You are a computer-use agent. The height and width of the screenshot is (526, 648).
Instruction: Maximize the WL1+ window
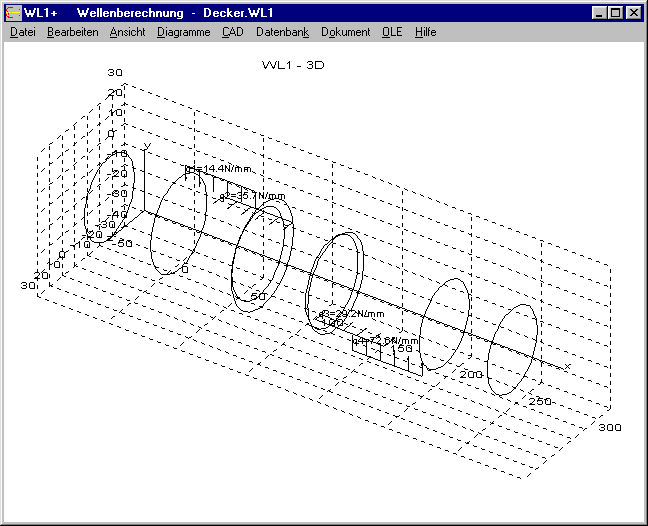pos(615,13)
